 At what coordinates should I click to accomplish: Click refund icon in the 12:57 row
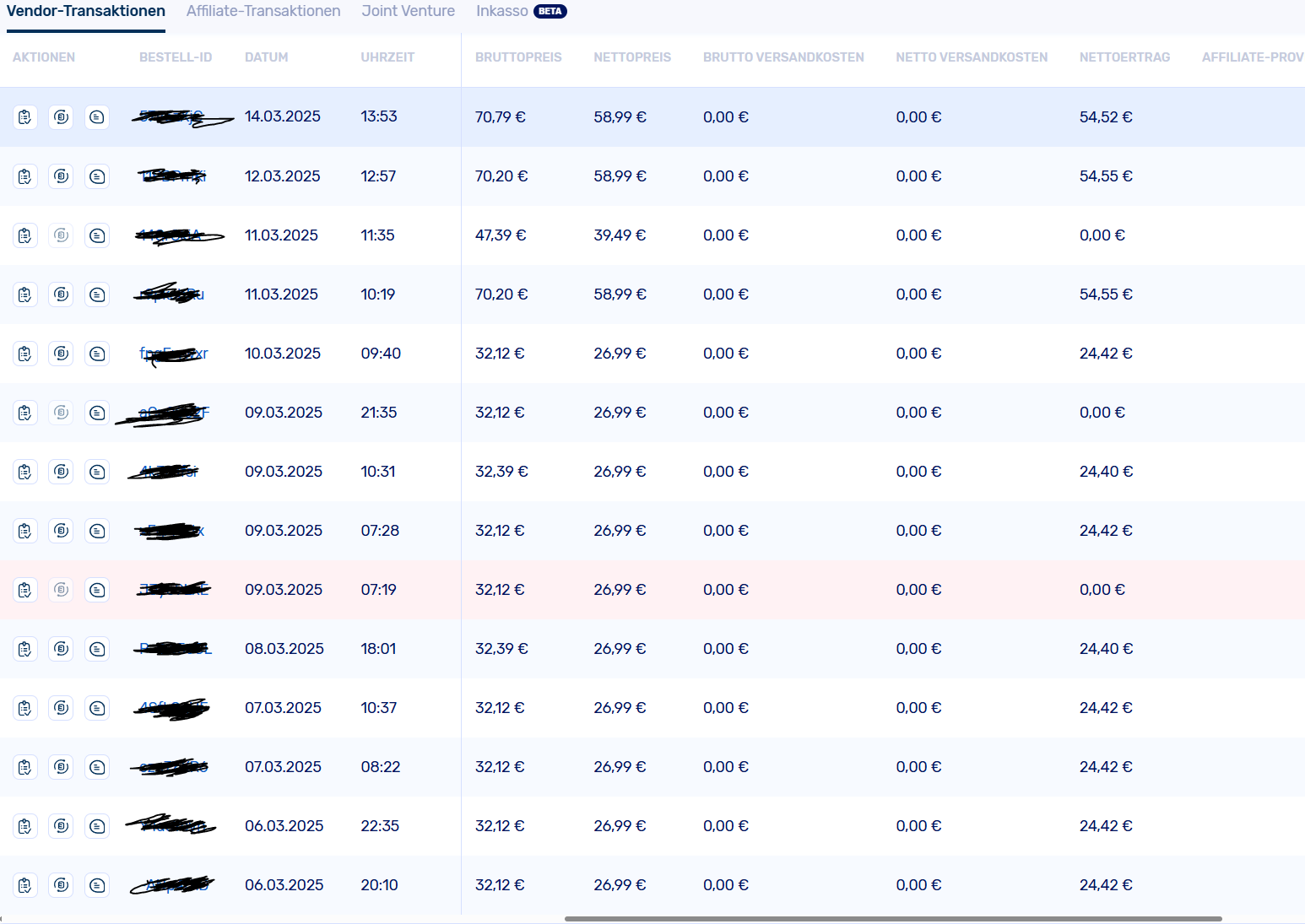pyautogui.click(x=61, y=176)
